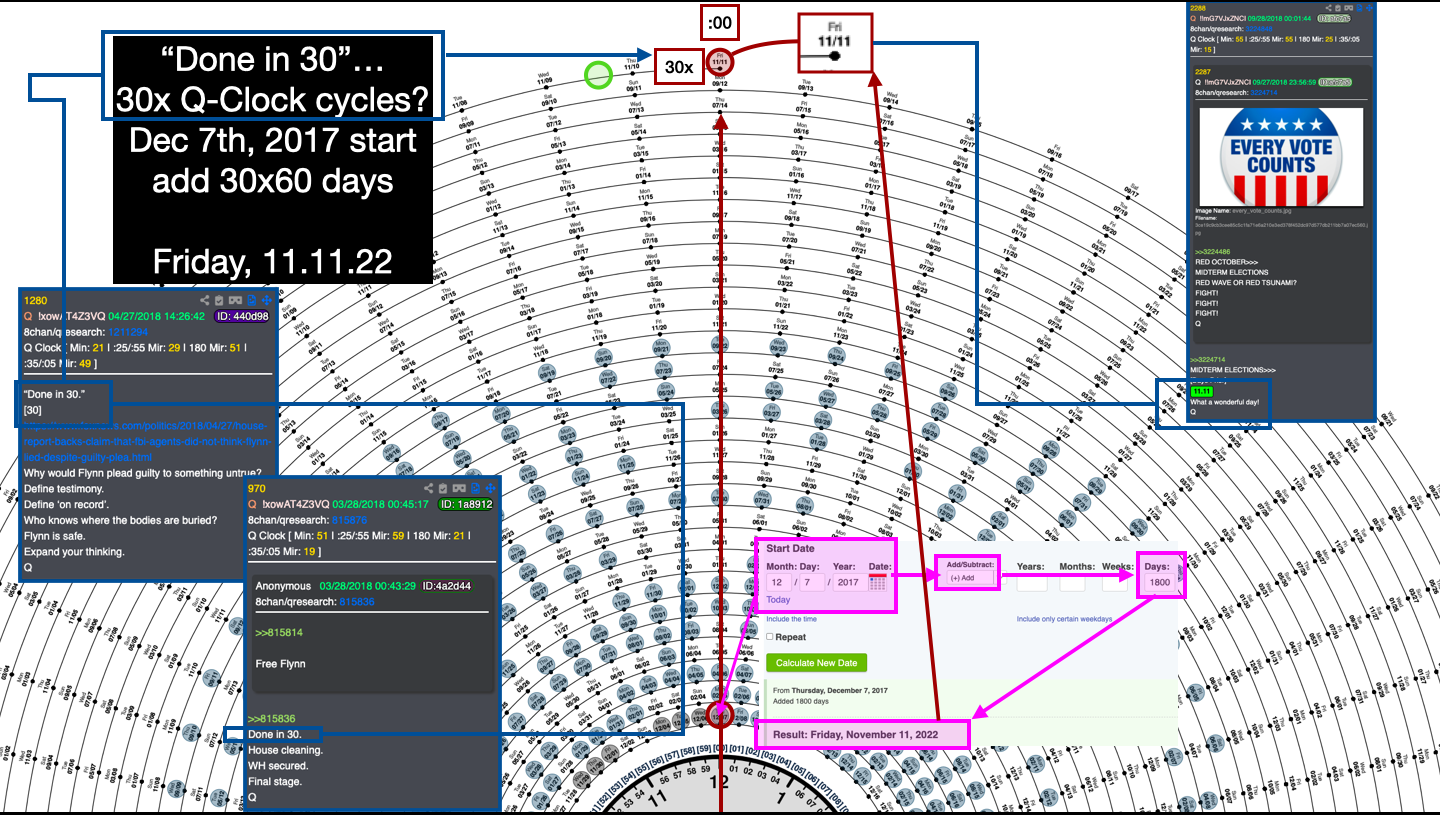Open the Anonymous post link 815836
Image resolution: width=1440 pixels, height=815 pixels.
point(359,602)
